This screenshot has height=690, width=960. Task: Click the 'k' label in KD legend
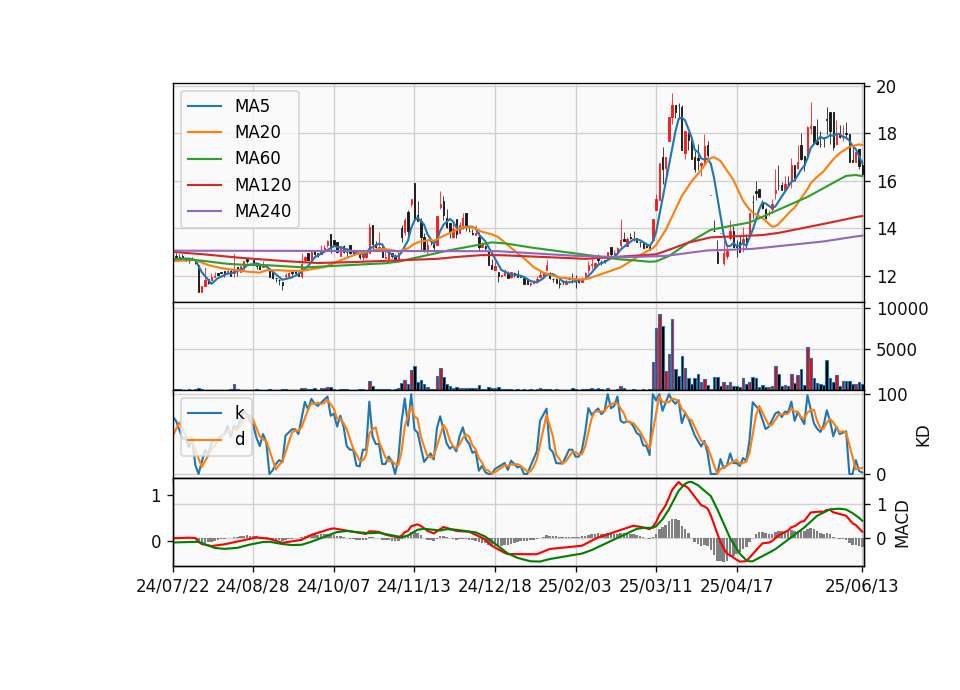pyautogui.click(x=239, y=413)
